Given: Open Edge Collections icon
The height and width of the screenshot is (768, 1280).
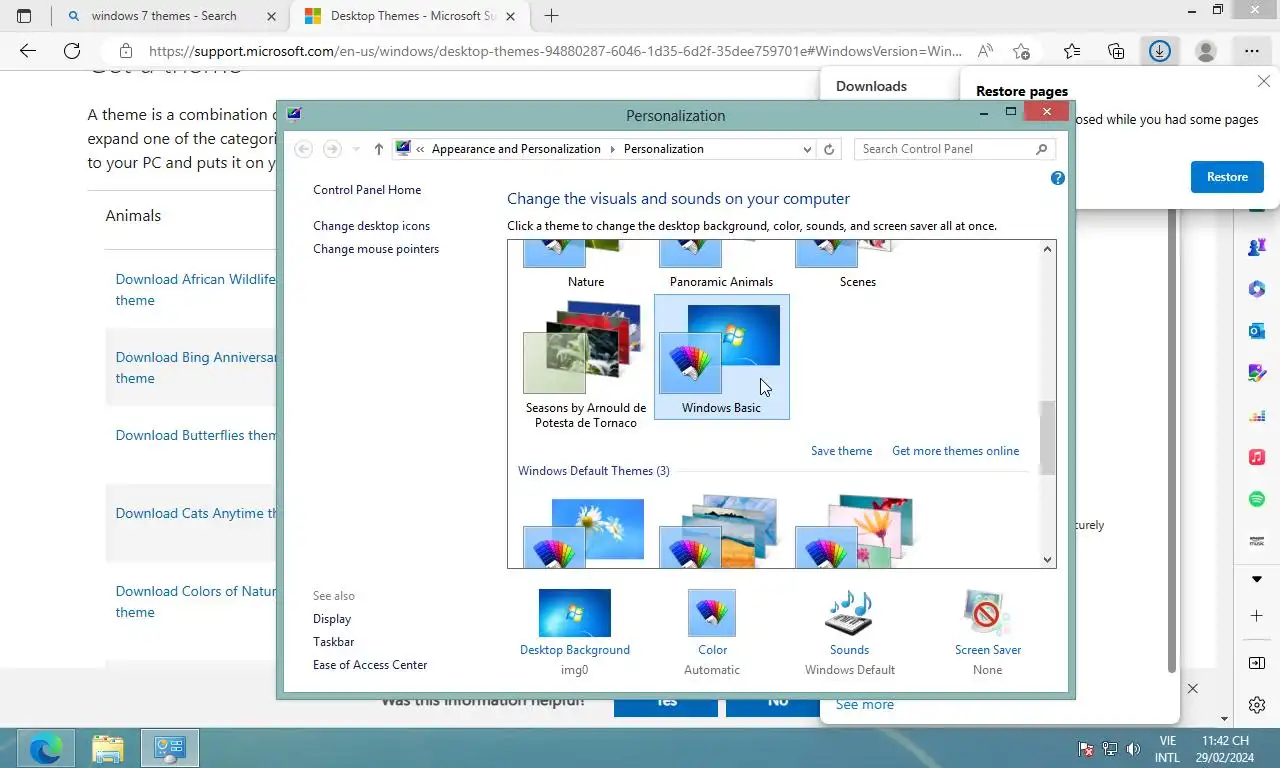Looking at the screenshot, I should tap(1116, 51).
